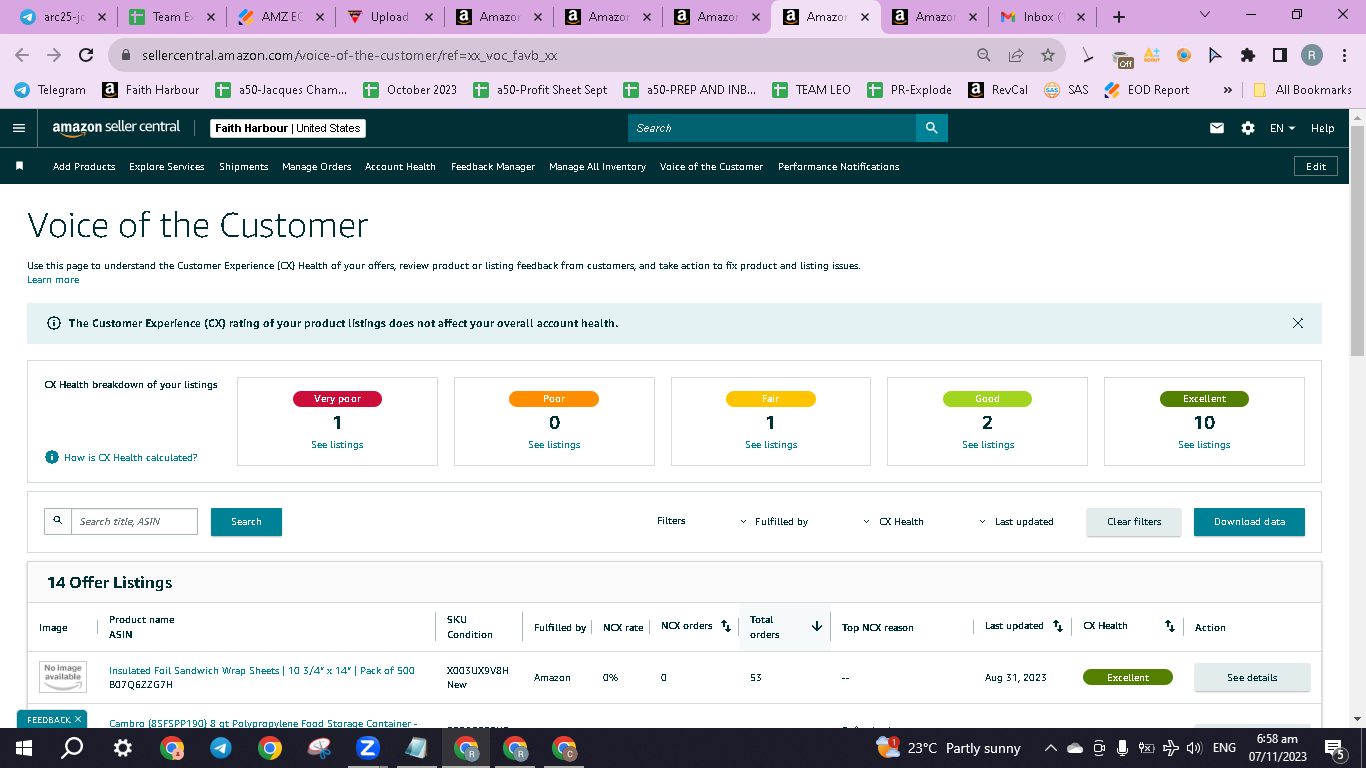Close the FEEDBACK tab widget
Image resolution: width=1366 pixels, height=768 pixels.
click(78, 719)
